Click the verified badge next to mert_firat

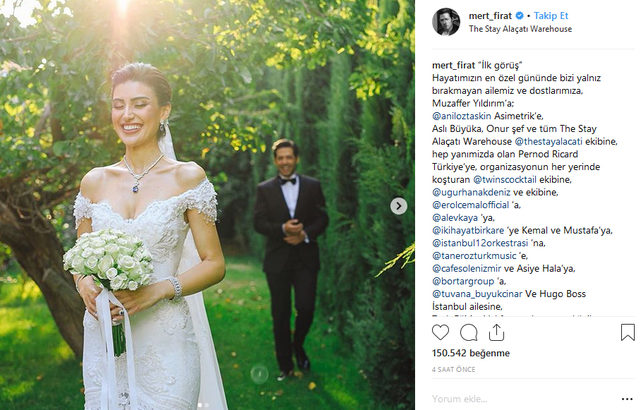coord(519,16)
